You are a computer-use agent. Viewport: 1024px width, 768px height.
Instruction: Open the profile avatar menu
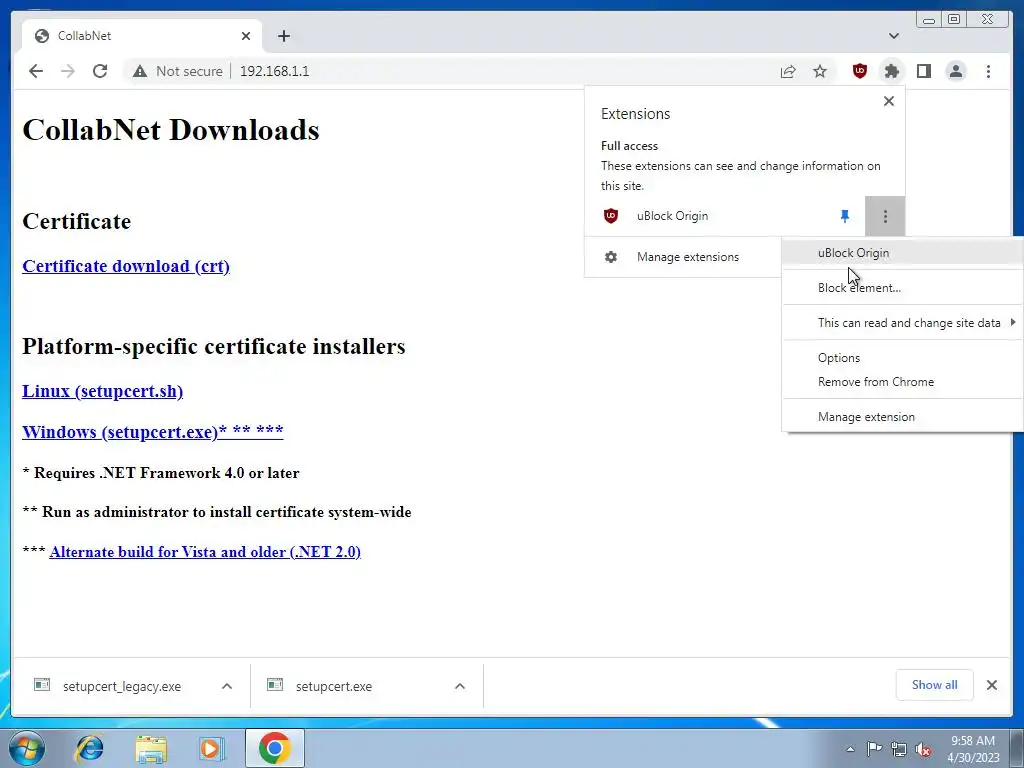coord(956,71)
